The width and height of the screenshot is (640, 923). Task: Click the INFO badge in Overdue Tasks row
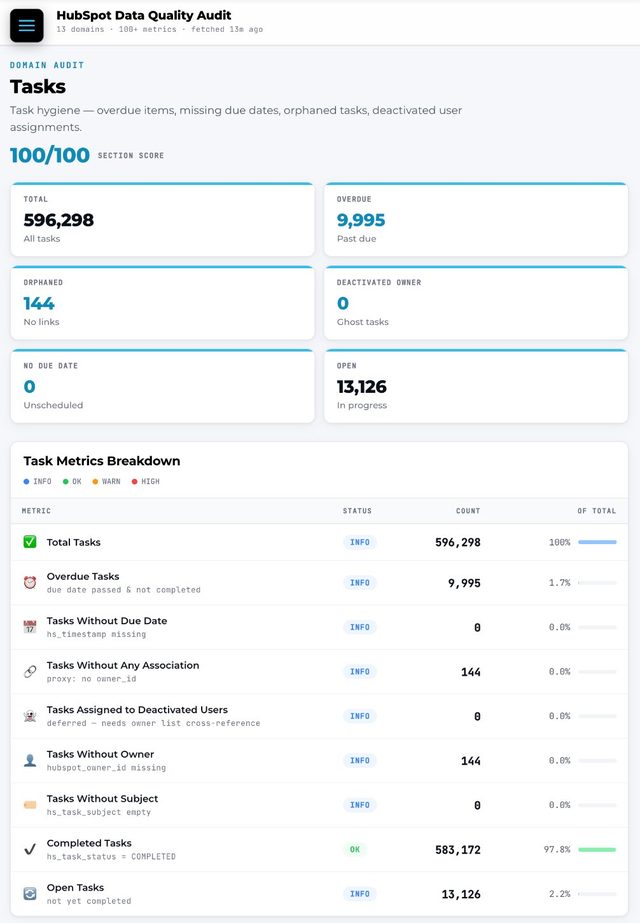click(x=360, y=583)
